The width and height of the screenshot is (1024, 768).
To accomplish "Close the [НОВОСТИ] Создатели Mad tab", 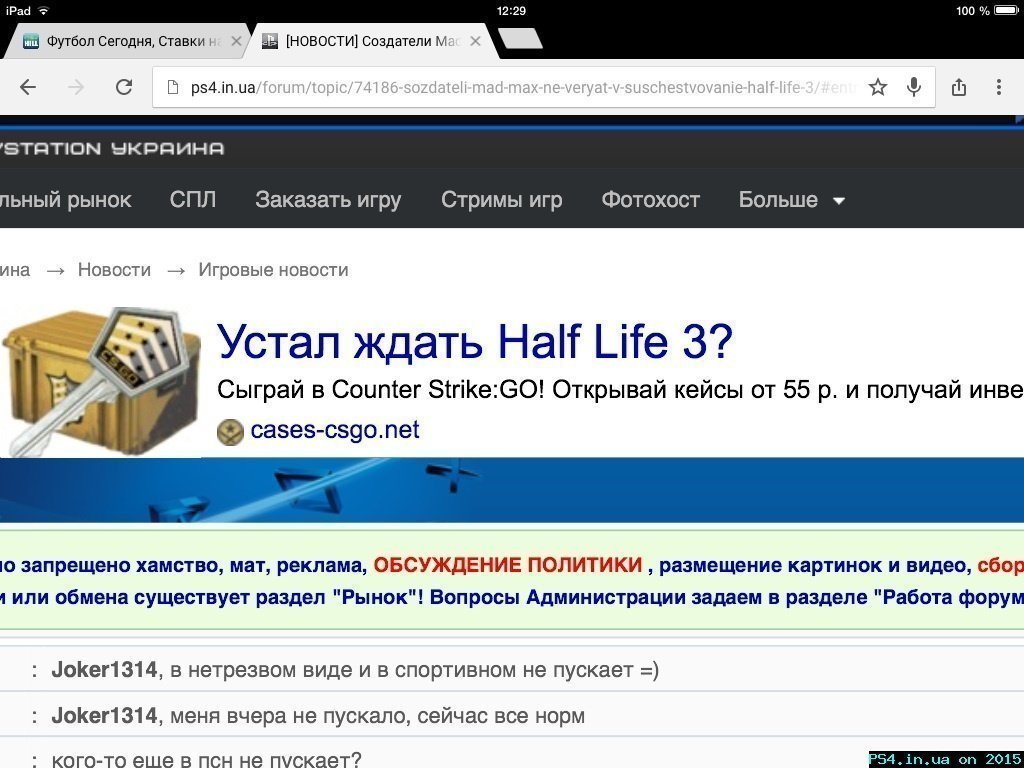I will pyautogui.click(x=475, y=41).
